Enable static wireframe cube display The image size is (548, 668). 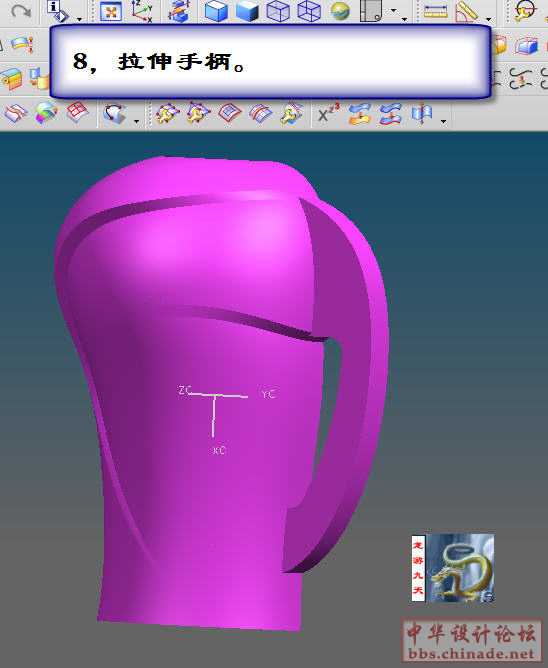click(309, 11)
